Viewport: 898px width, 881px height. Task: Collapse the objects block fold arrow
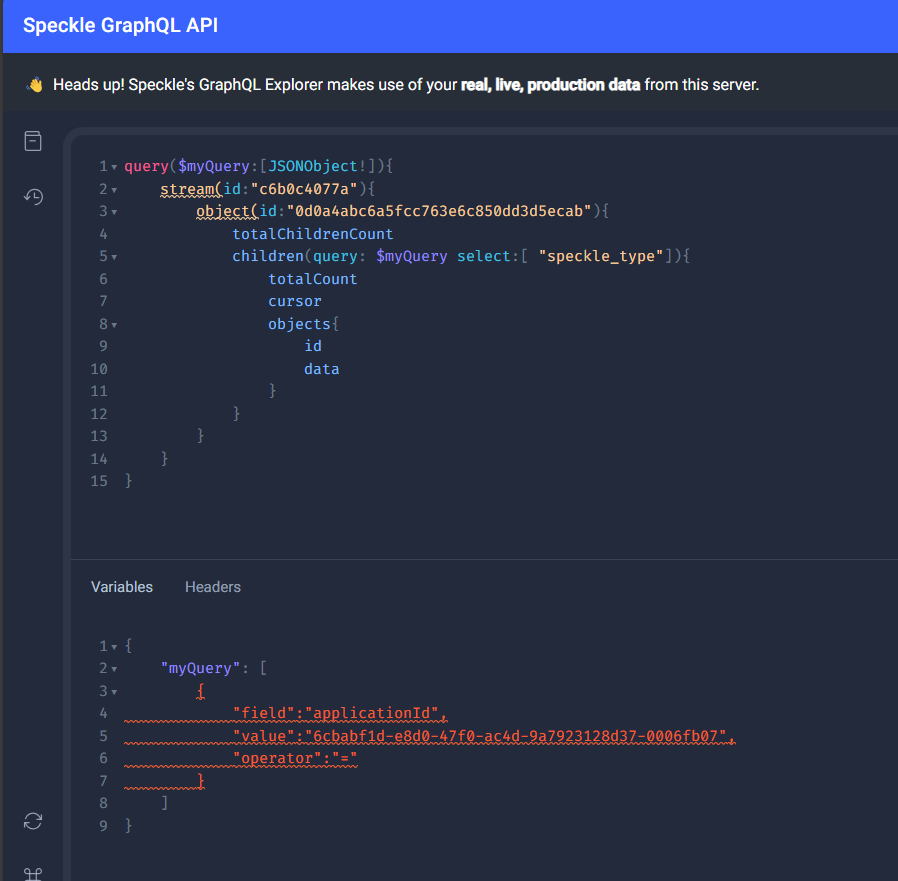pyautogui.click(x=114, y=325)
